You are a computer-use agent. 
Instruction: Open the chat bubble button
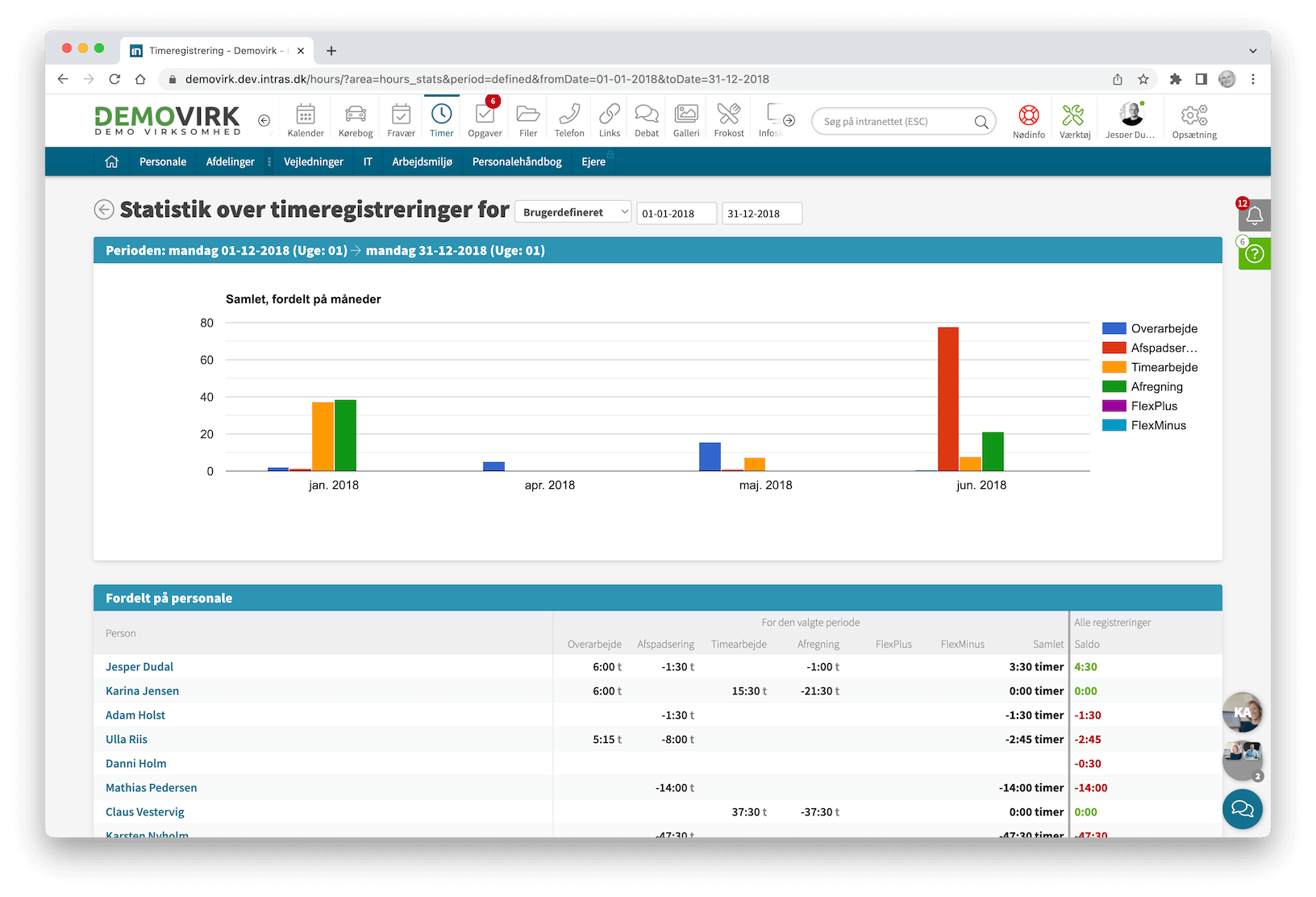tap(1243, 808)
